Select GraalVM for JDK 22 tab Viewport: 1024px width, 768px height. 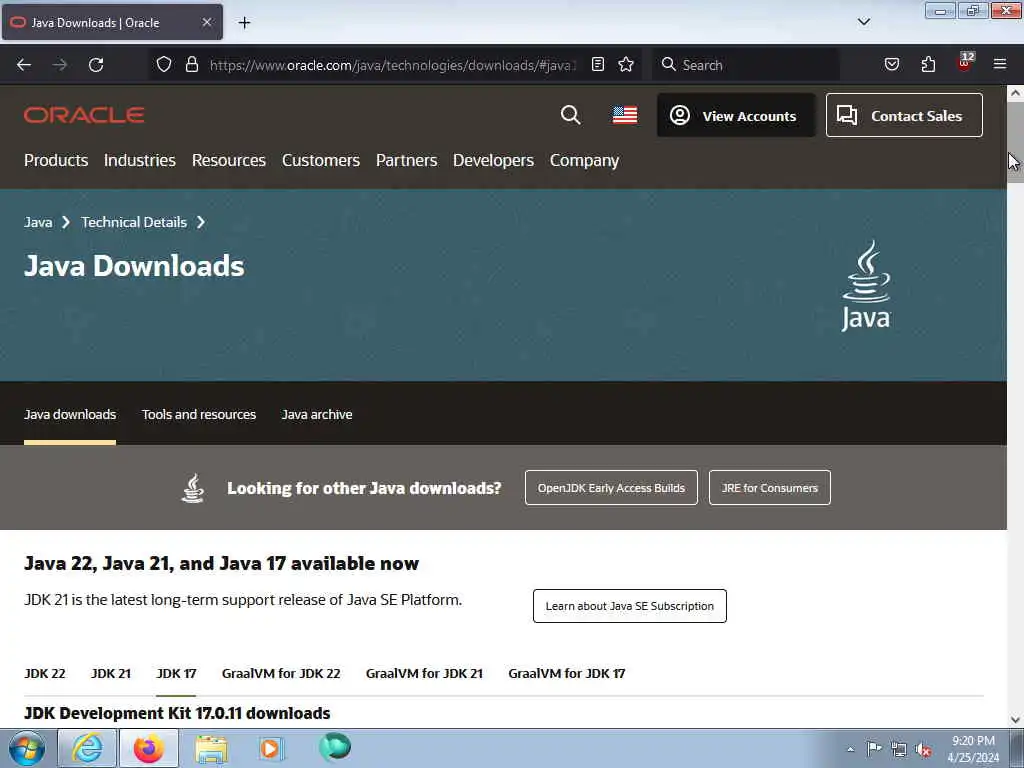tap(281, 673)
